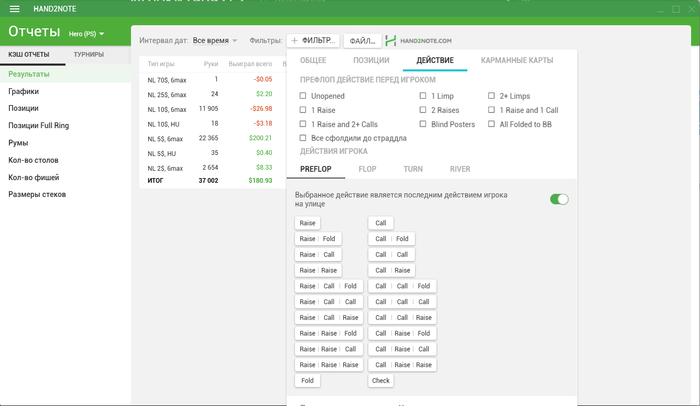Click the Raise | Raise | Raise button
The height and width of the screenshot is (406, 700).
pos(329,365)
